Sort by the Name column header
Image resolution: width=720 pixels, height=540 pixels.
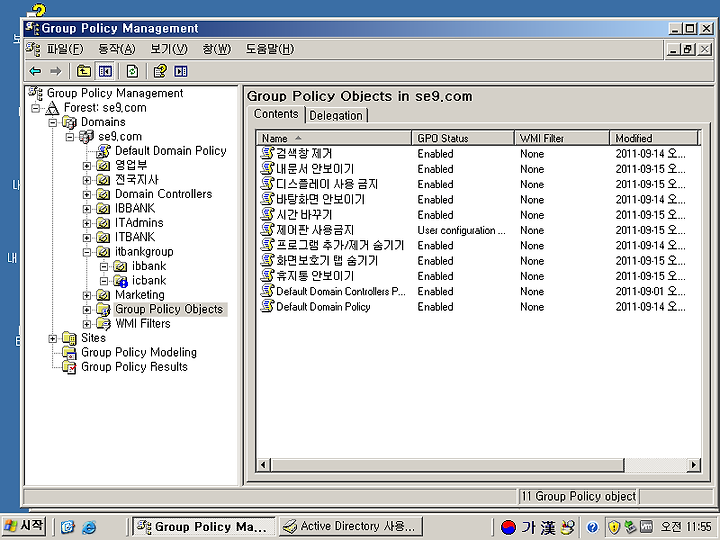tap(334, 138)
